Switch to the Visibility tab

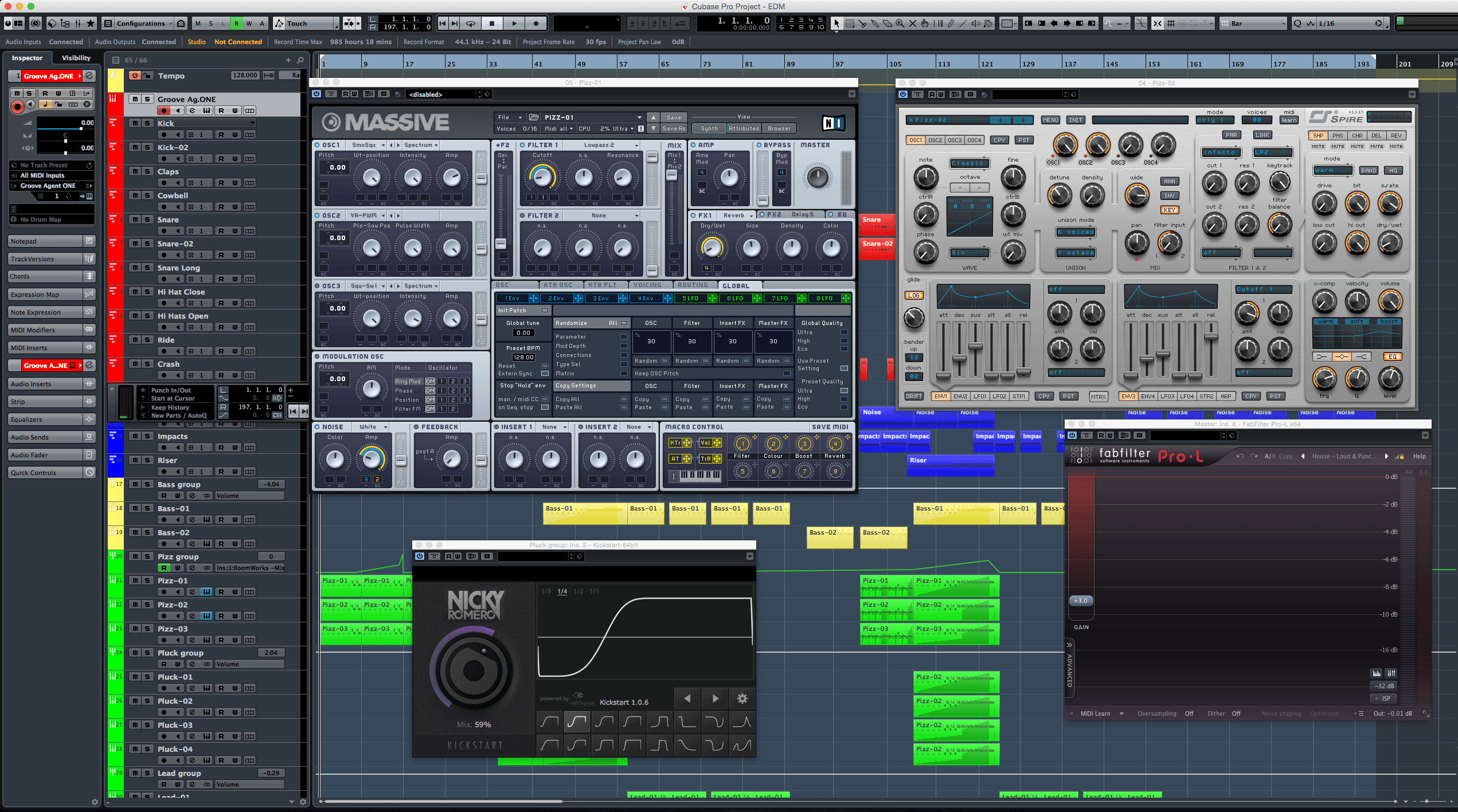point(76,58)
